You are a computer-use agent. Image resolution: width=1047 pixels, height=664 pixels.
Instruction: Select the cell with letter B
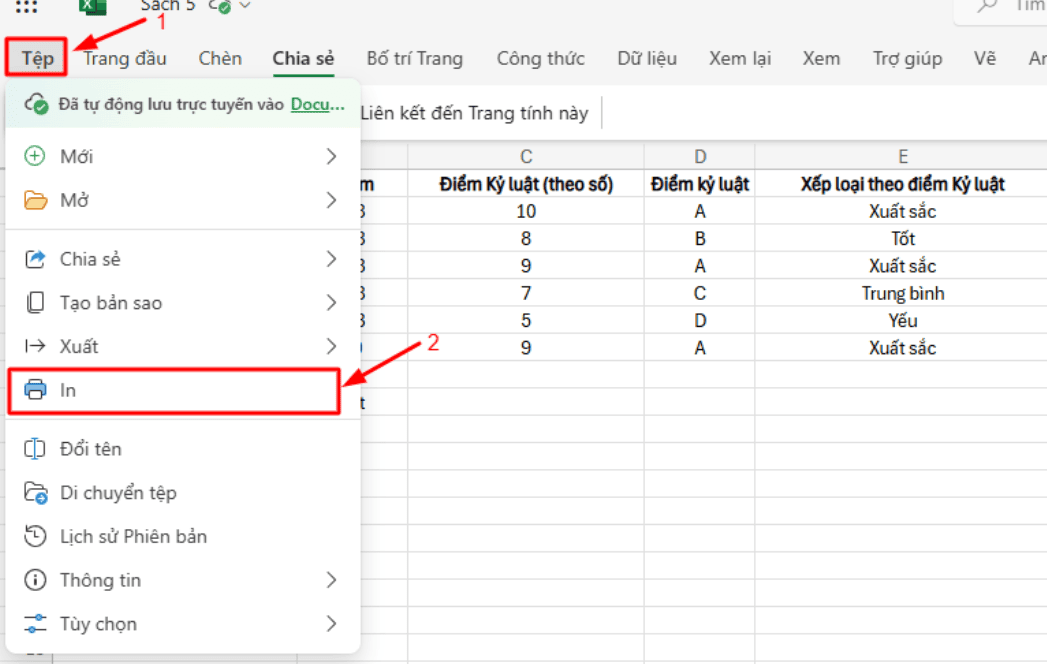pyautogui.click(x=700, y=238)
